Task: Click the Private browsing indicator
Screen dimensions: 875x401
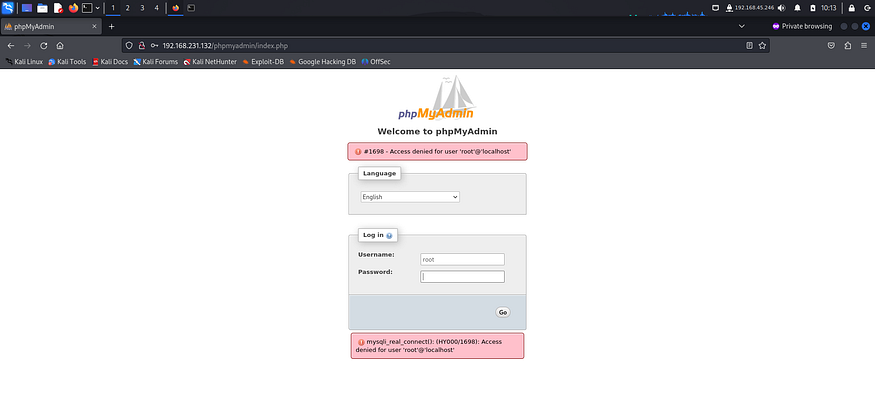Action: tap(802, 26)
